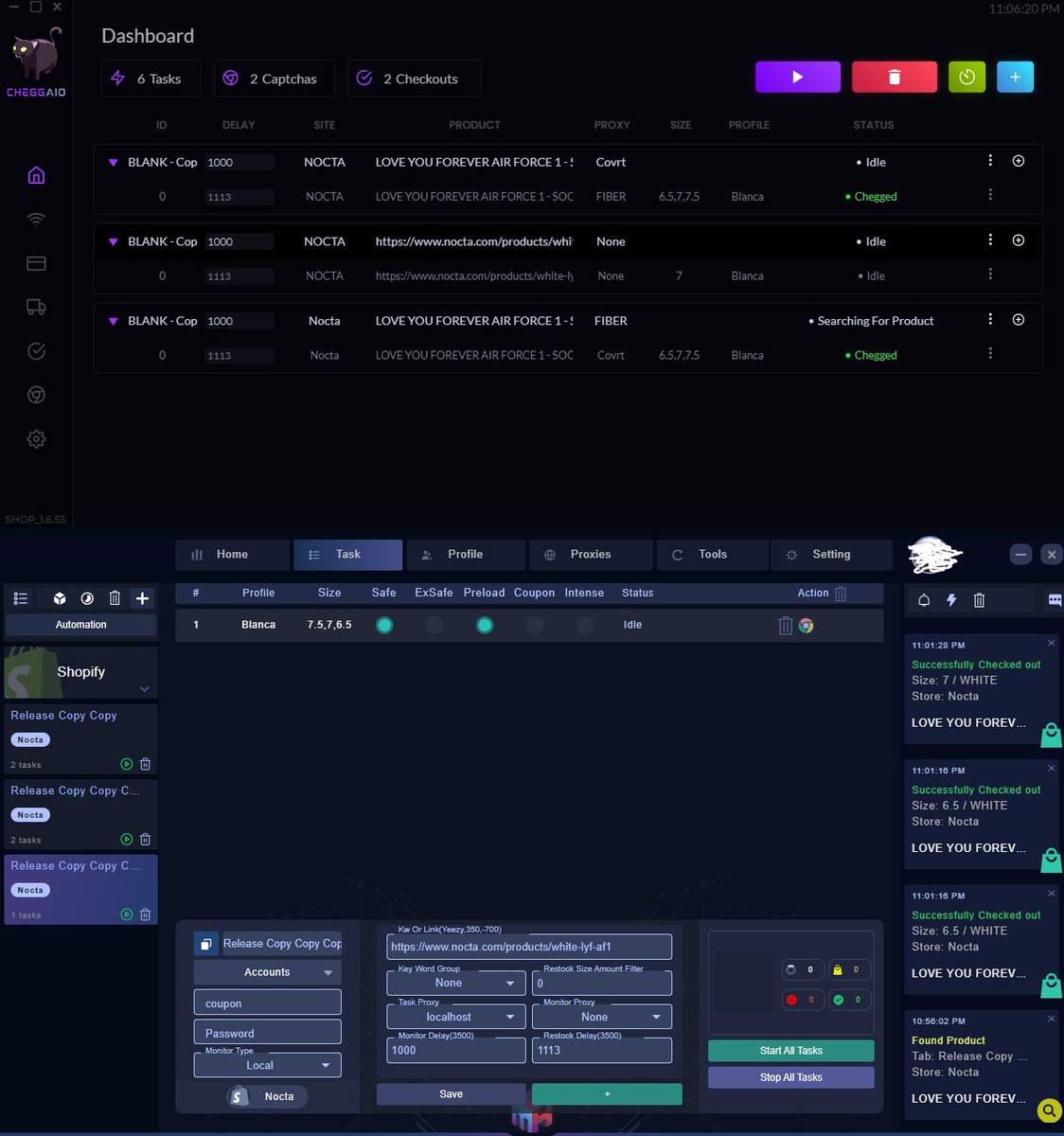Click the task list view icon

[21, 598]
